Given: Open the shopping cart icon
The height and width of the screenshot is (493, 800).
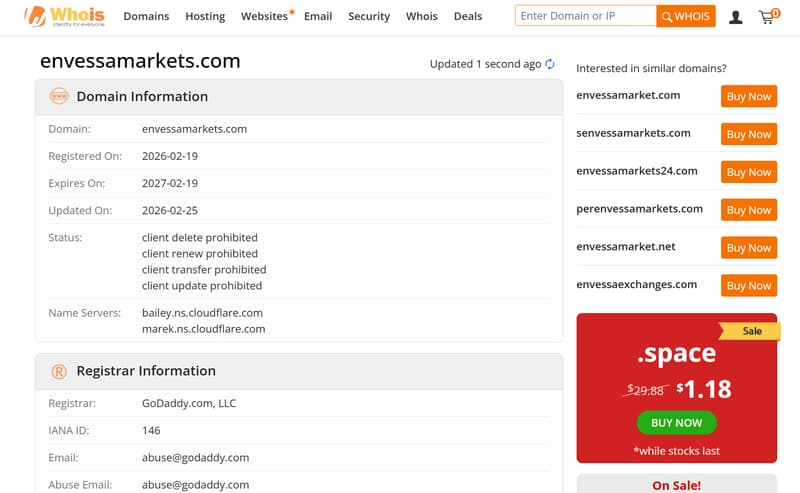Looking at the screenshot, I should click(768, 16).
